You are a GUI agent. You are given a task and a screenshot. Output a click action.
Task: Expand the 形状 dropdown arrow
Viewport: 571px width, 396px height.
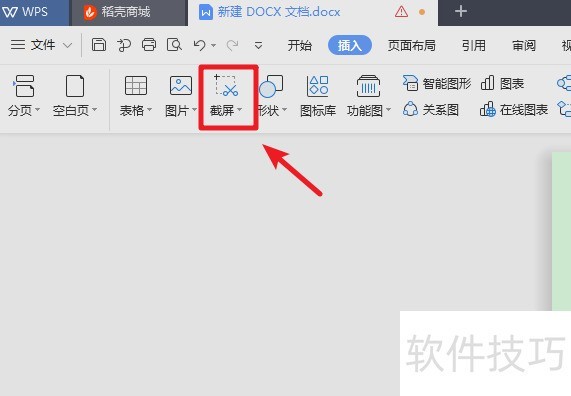[x=284, y=109]
